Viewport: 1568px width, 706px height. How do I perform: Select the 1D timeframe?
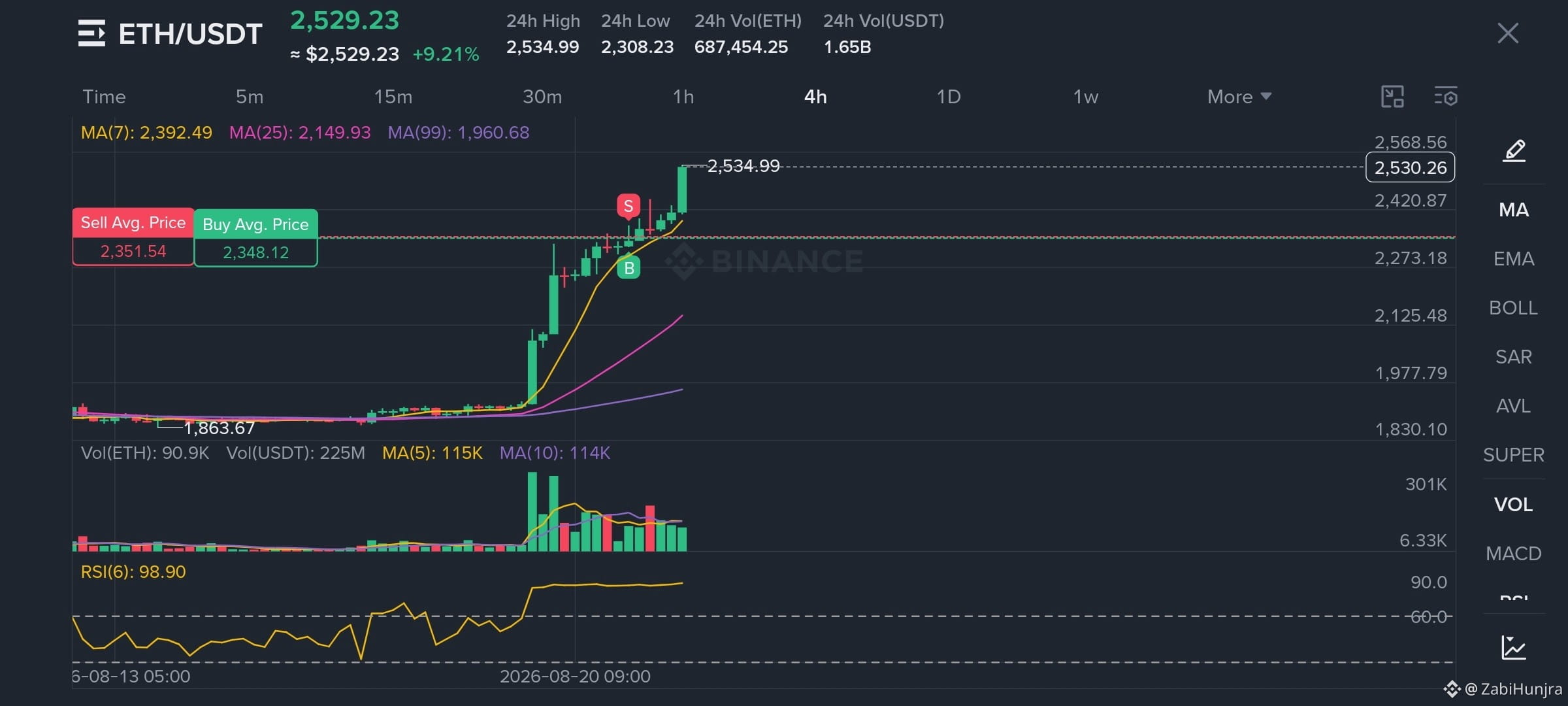point(949,97)
